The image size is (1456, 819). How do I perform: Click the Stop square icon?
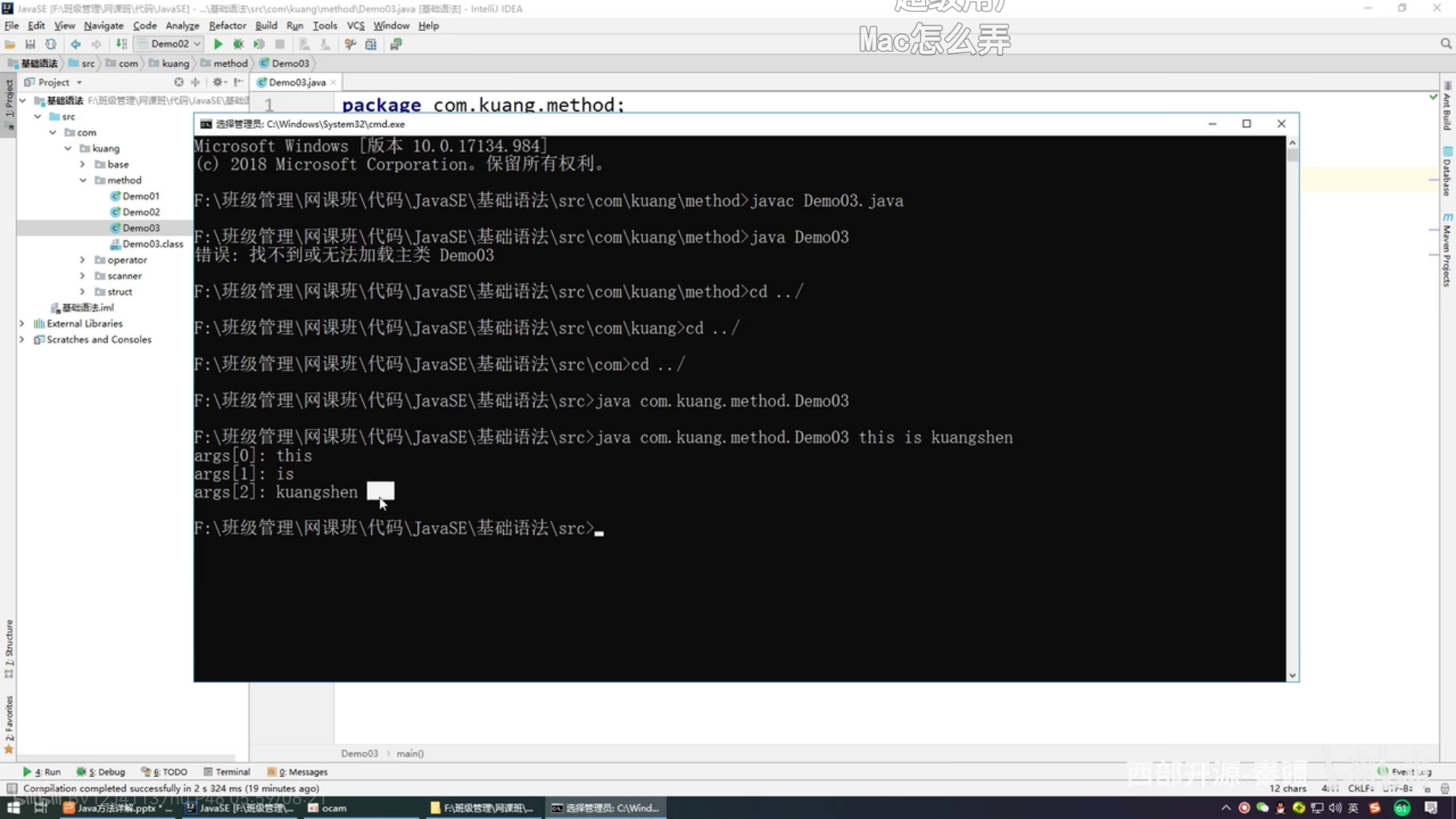(x=280, y=44)
